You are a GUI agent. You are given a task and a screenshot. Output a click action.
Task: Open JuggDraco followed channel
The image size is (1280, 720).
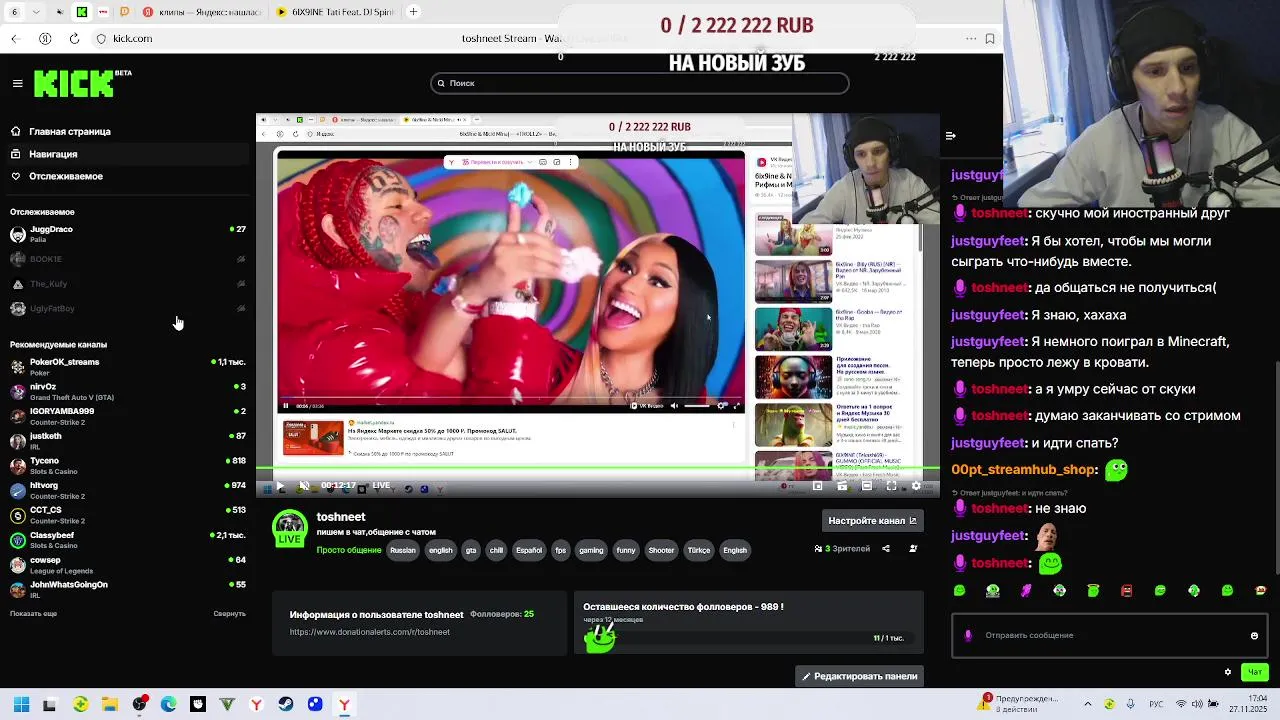[127, 234]
